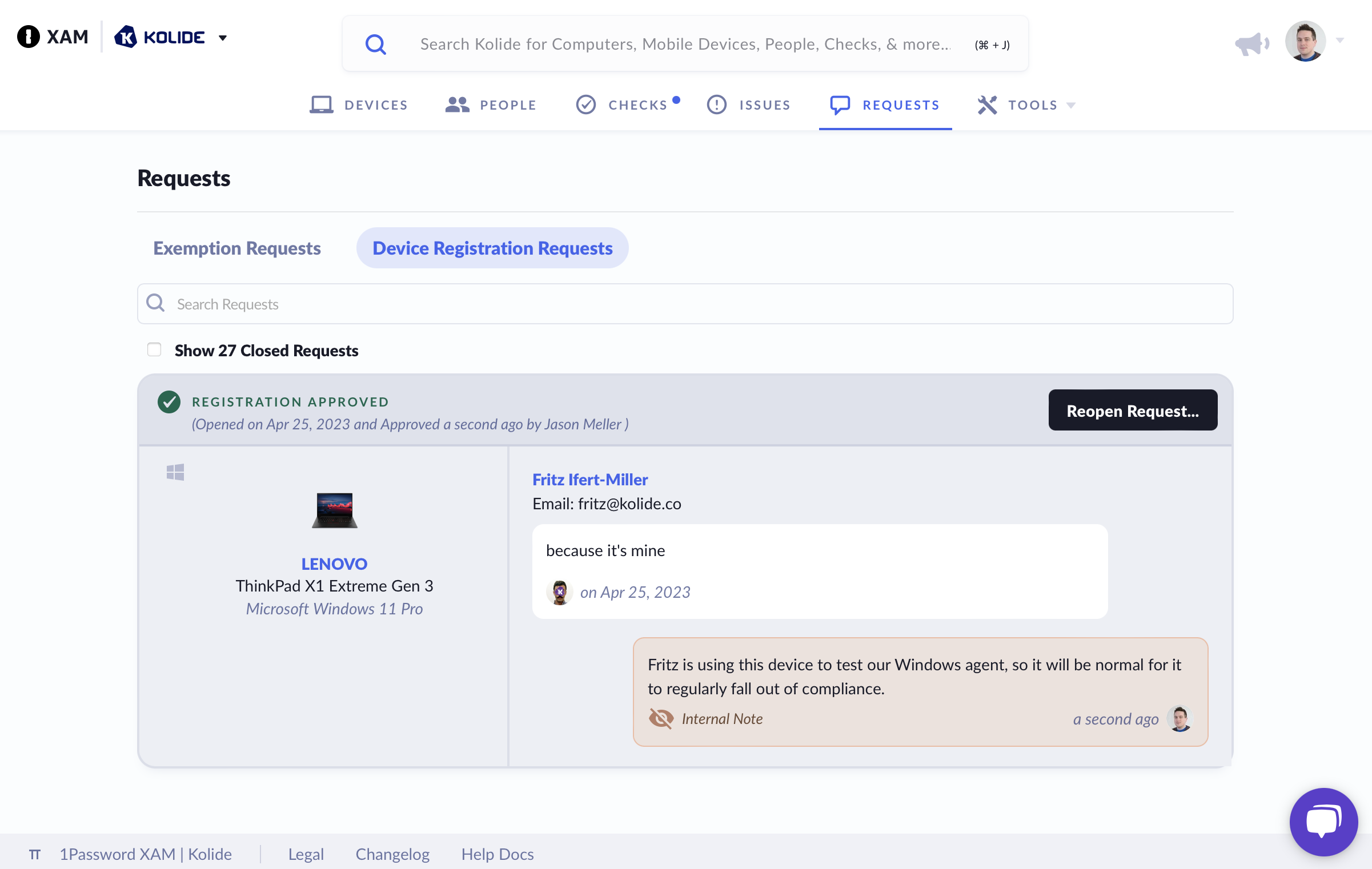
Task: Click the ThinkPad laptop thumbnail image
Action: (335, 510)
